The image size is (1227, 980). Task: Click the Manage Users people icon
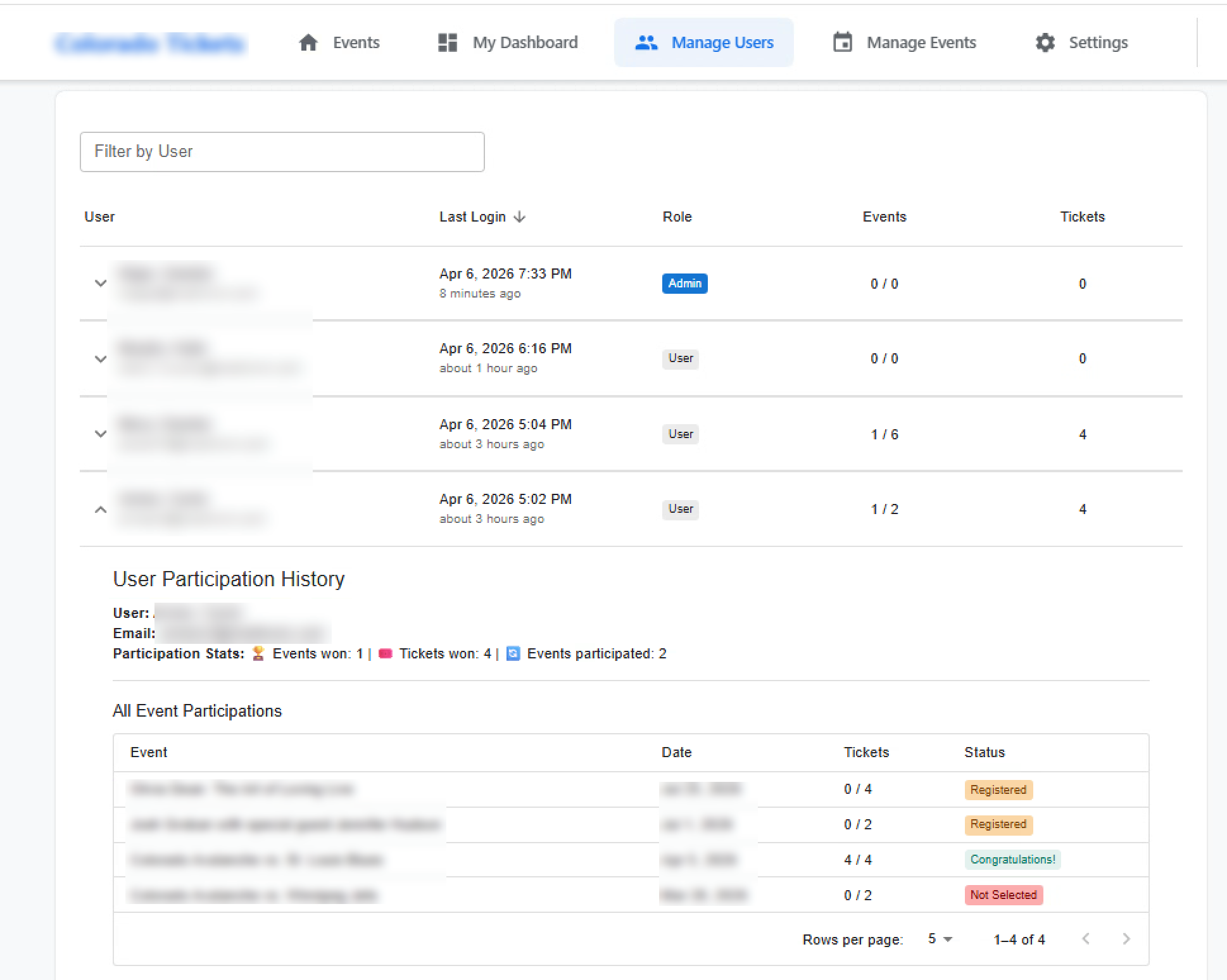pos(646,42)
